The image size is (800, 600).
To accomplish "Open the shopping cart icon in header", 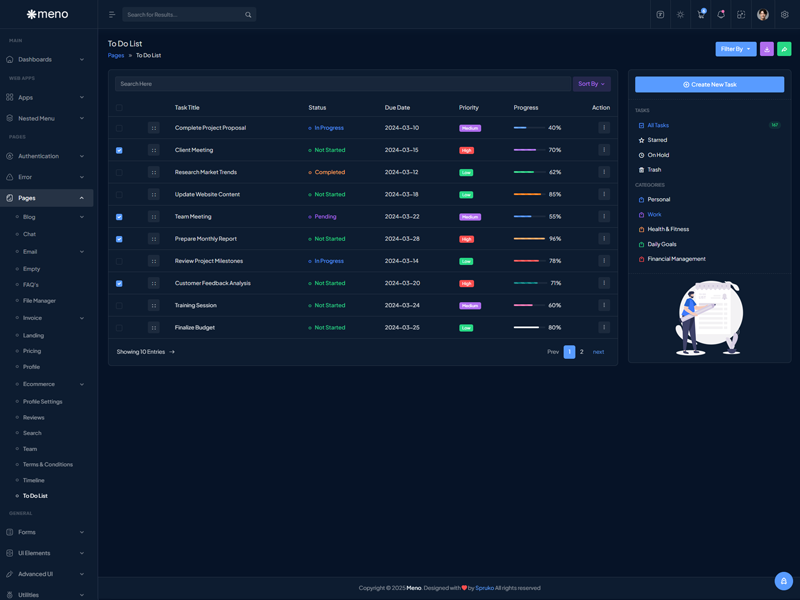I will click(701, 15).
